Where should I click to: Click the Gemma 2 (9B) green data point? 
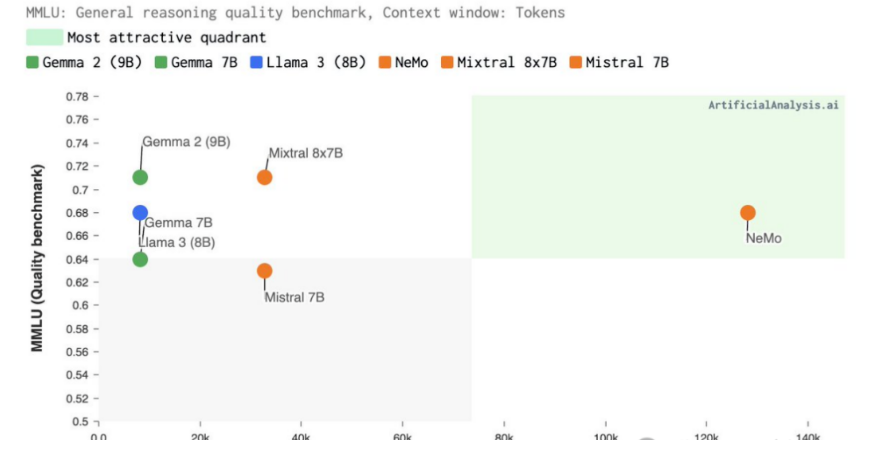140,177
